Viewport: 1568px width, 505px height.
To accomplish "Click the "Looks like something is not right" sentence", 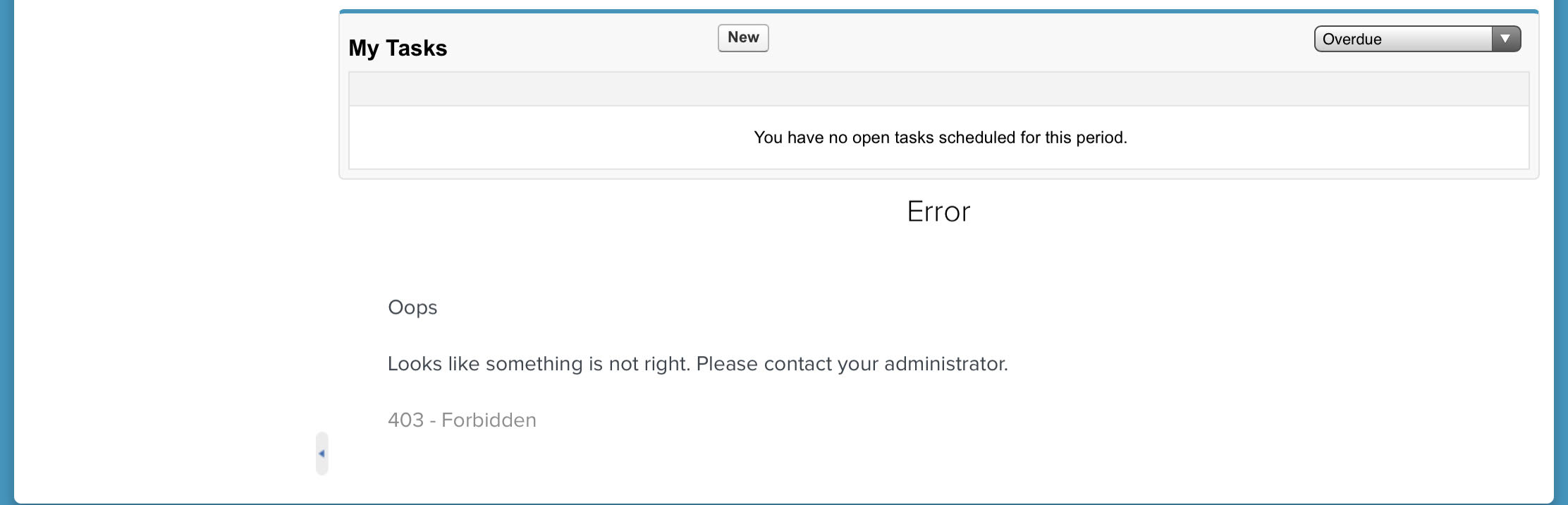I will 539,364.
